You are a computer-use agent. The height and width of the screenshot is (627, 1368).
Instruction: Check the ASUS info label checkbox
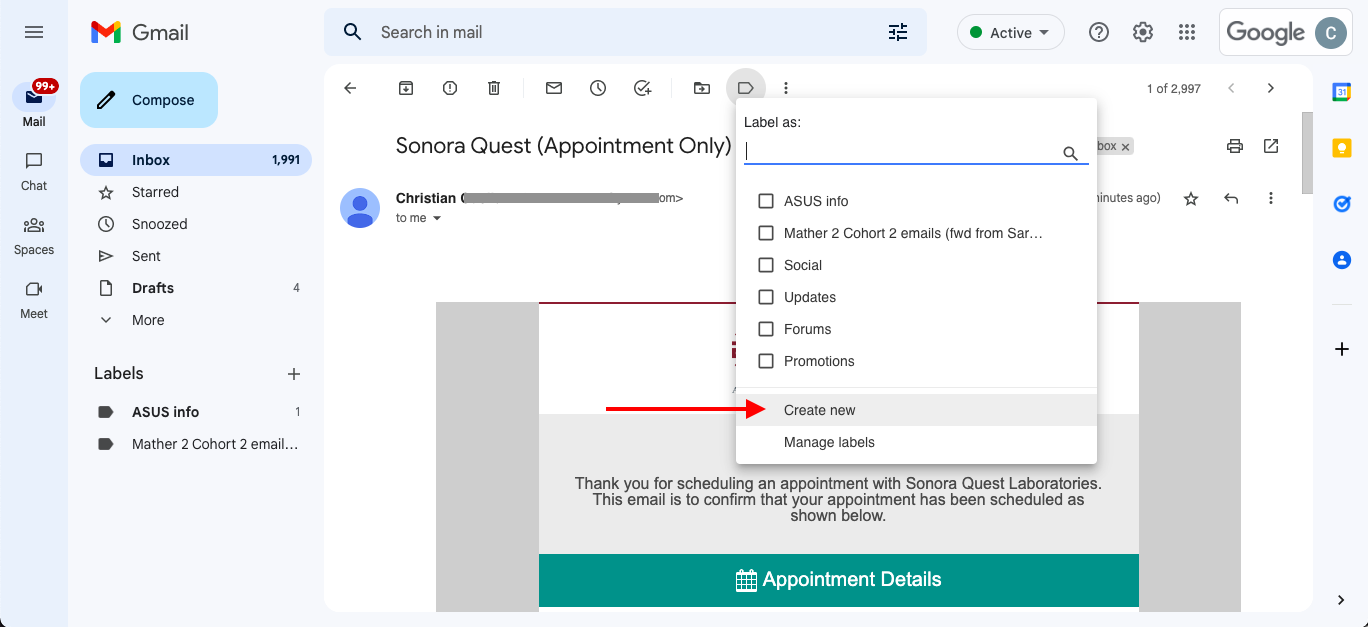pos(766,201)
